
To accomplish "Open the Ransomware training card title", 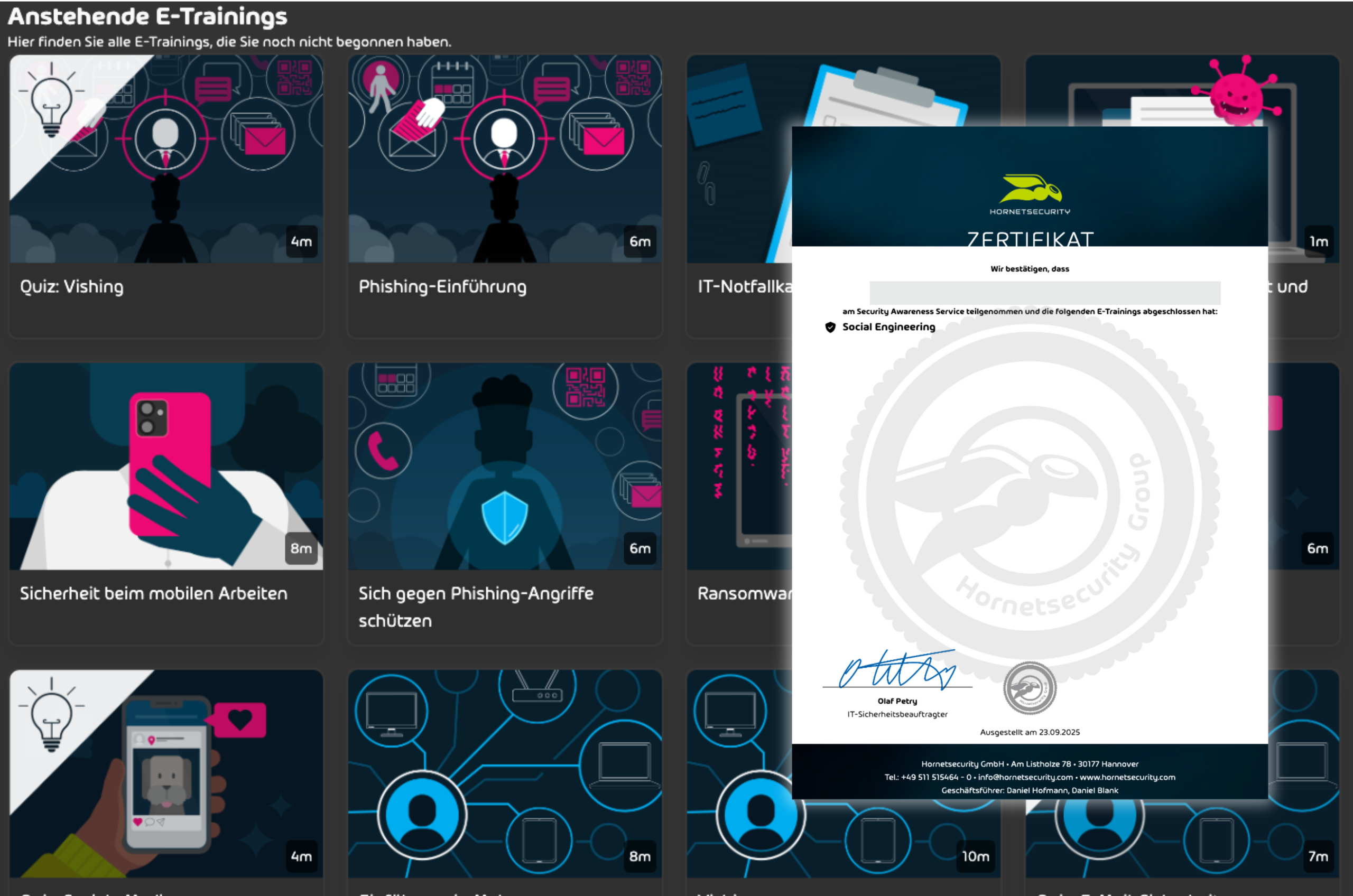I will pyautogui.click(x=743, y=593).
